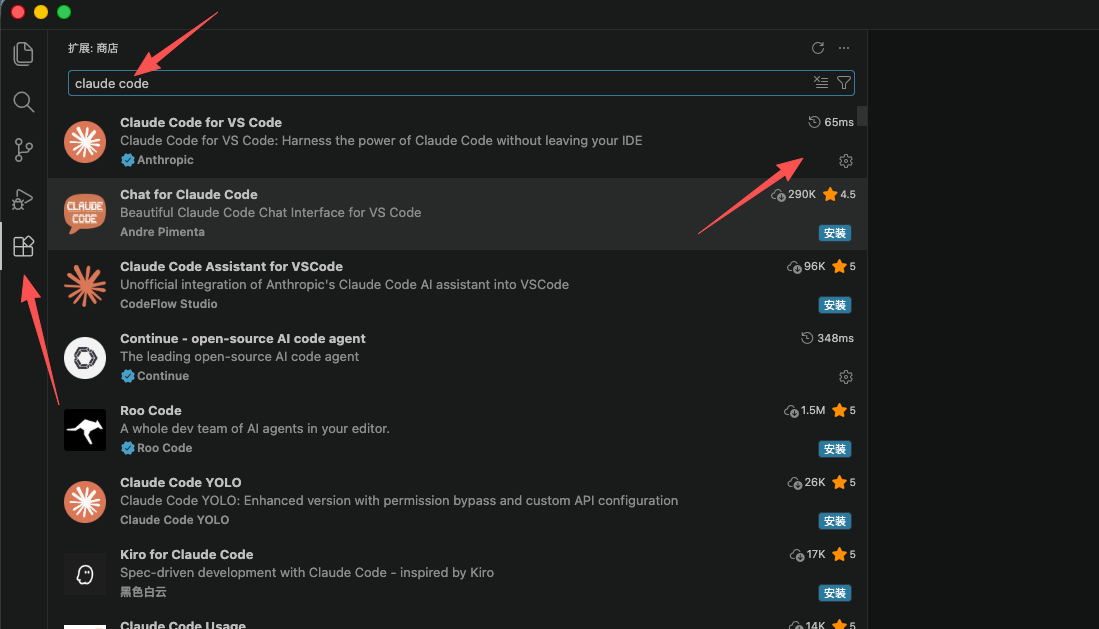Screen dimensions: 1099x629
Task: Install the Claude Code YOLO extension
Action: (835, 521)
